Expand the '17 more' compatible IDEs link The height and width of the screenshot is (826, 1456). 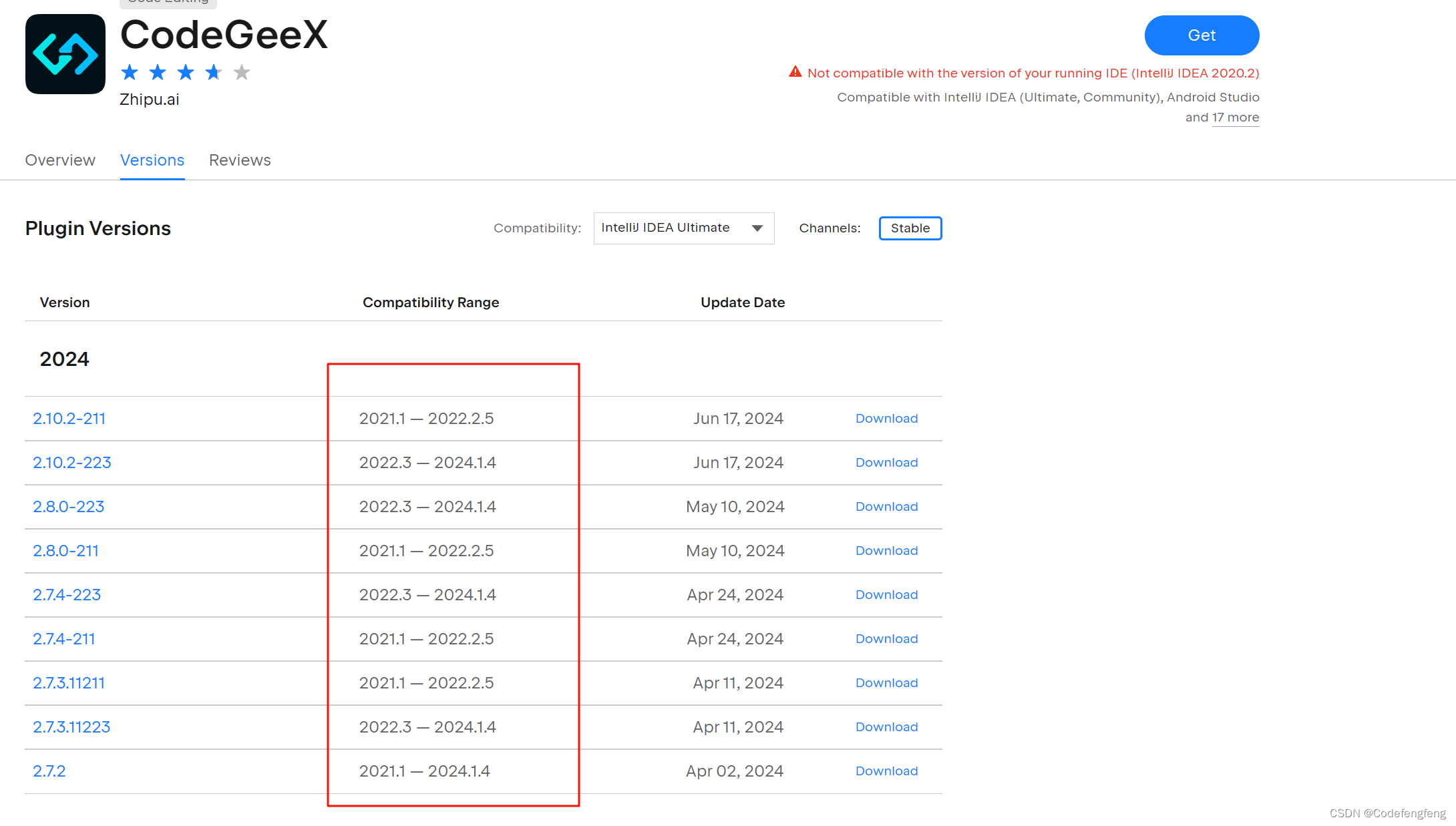(x=1235, y=118)
